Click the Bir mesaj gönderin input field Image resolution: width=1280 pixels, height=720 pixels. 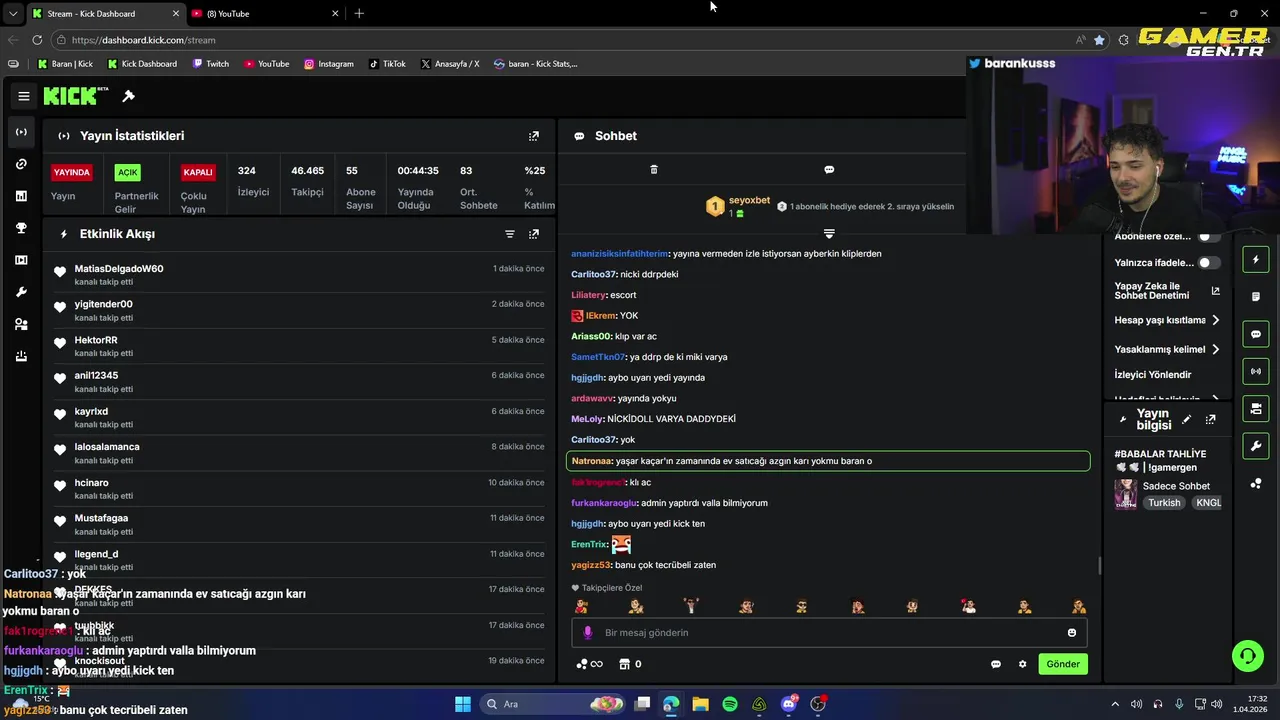click(830, 632)
